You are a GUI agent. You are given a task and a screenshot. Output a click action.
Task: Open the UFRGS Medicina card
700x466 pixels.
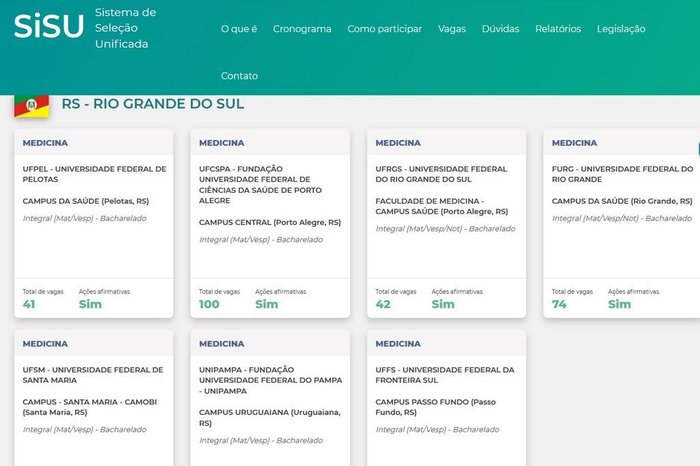point(446,223)
